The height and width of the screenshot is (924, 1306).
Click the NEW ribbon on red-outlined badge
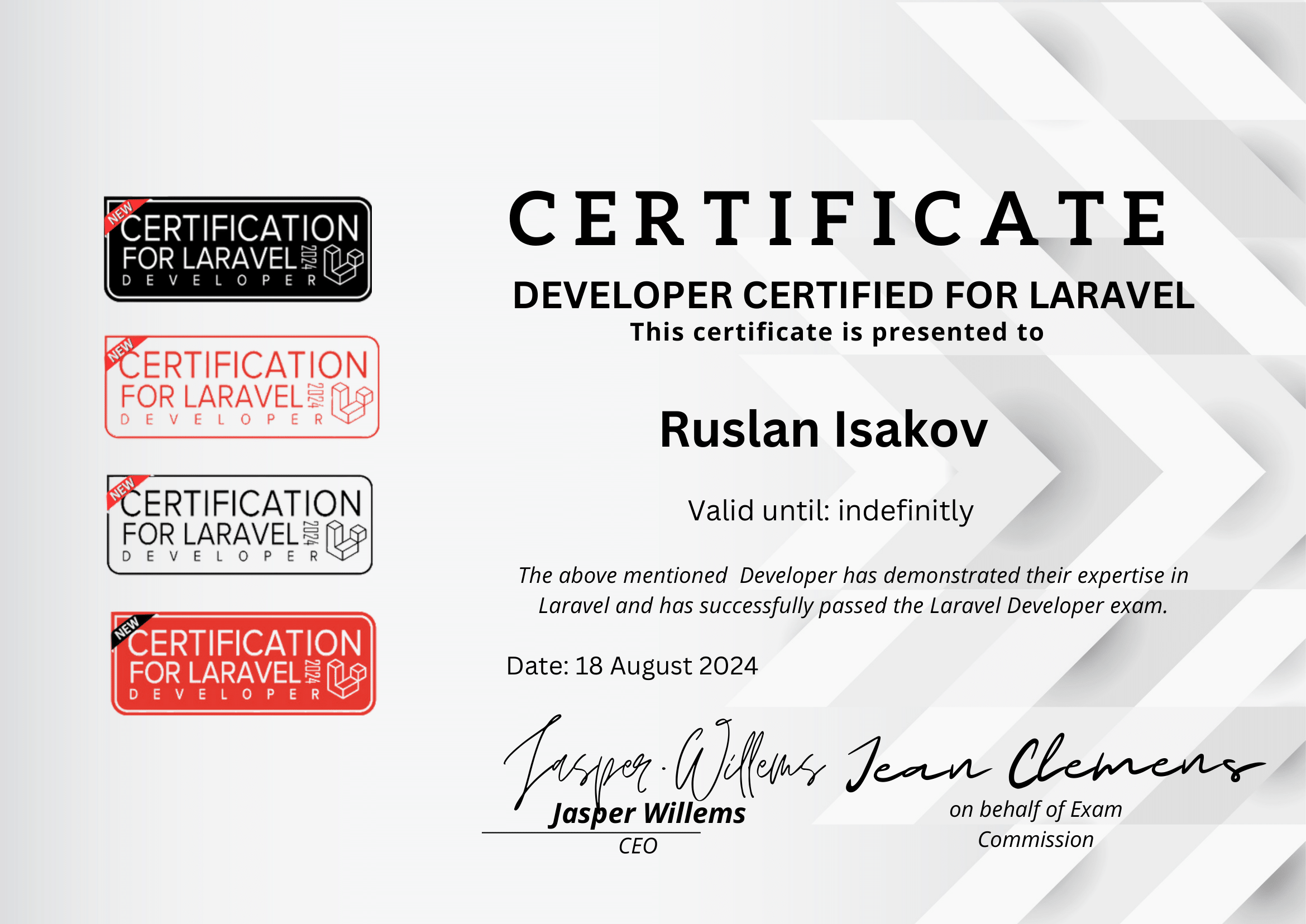pos(121,351)
